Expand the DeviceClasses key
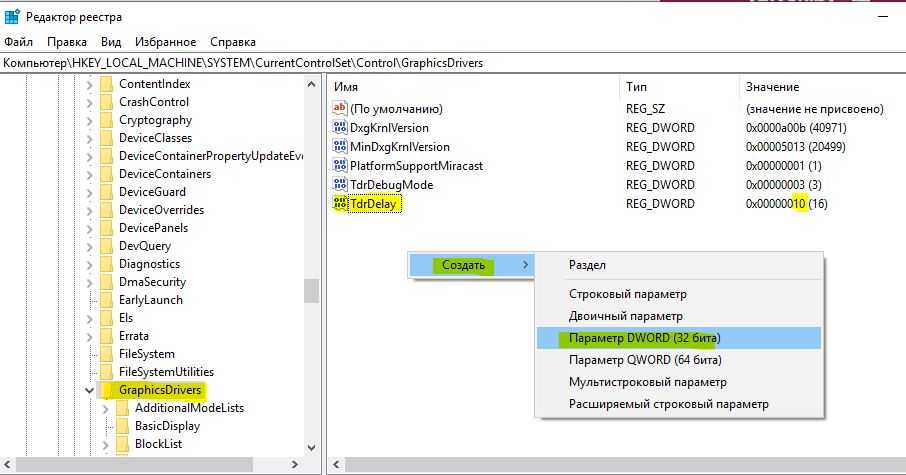The height and width of the screenshot is (475, 906). tap(90, 138)
